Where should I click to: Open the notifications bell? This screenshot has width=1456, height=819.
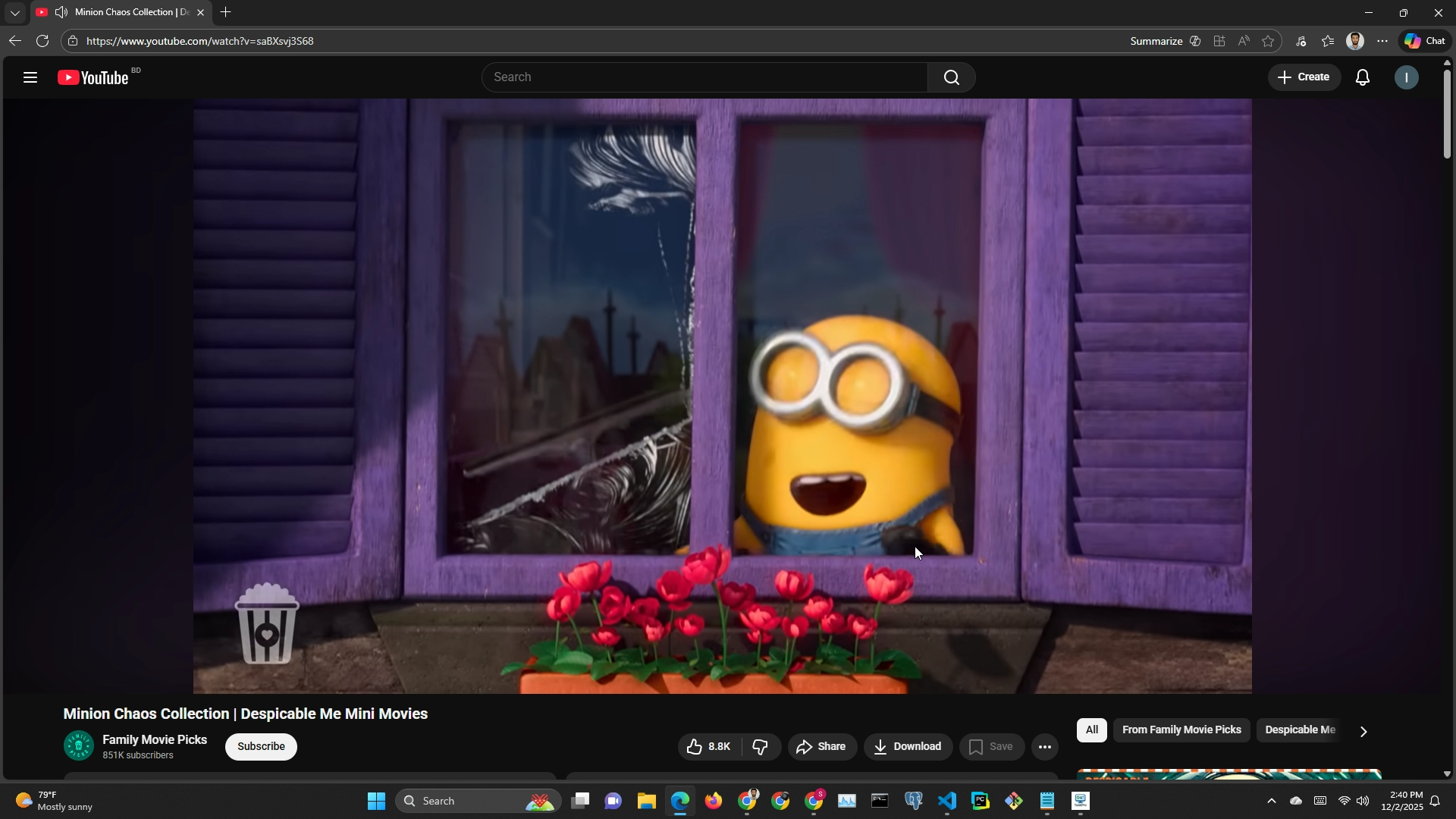pyautogui.click(x=1363, y=77)
